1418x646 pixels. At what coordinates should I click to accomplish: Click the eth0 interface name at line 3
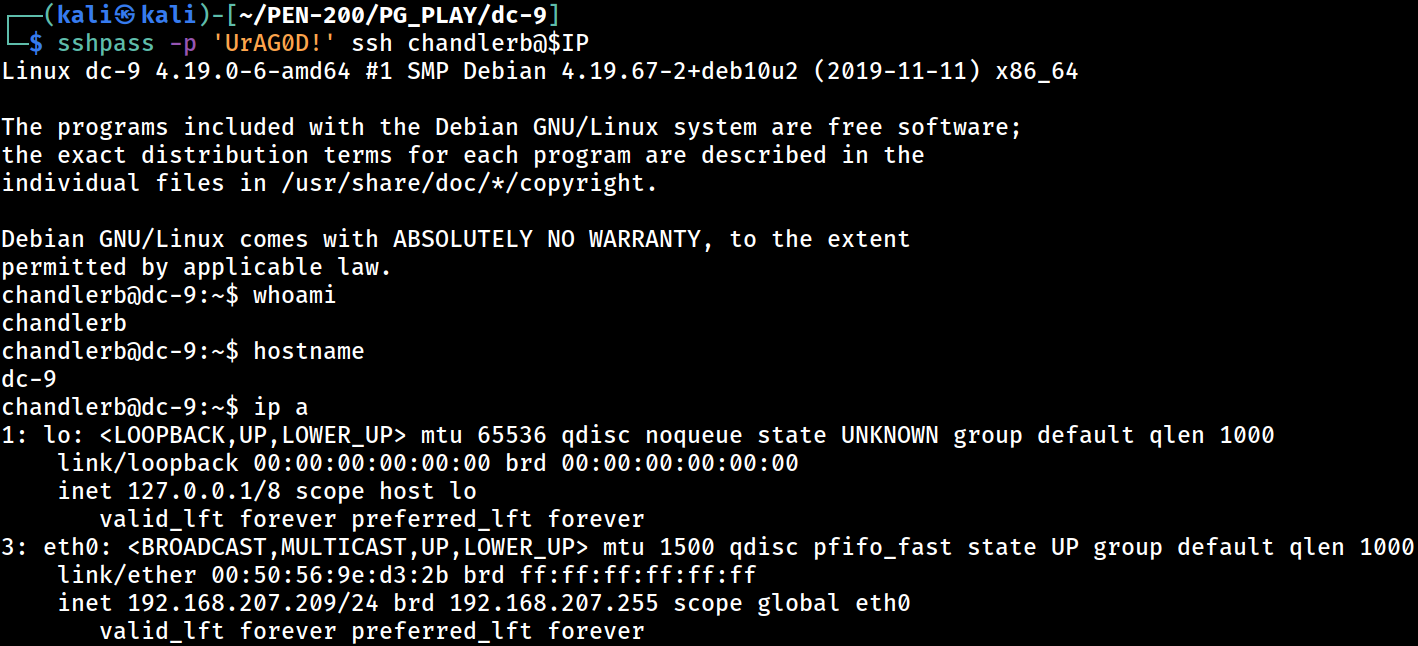[x=71, y=547]
